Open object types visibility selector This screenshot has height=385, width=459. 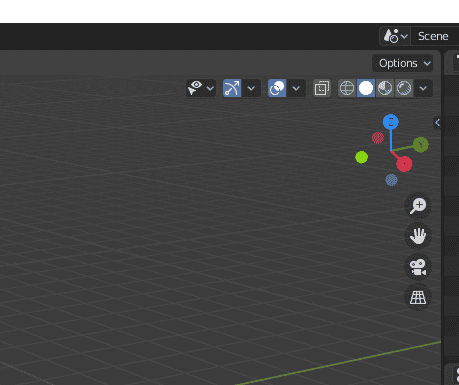coord(195,88)
